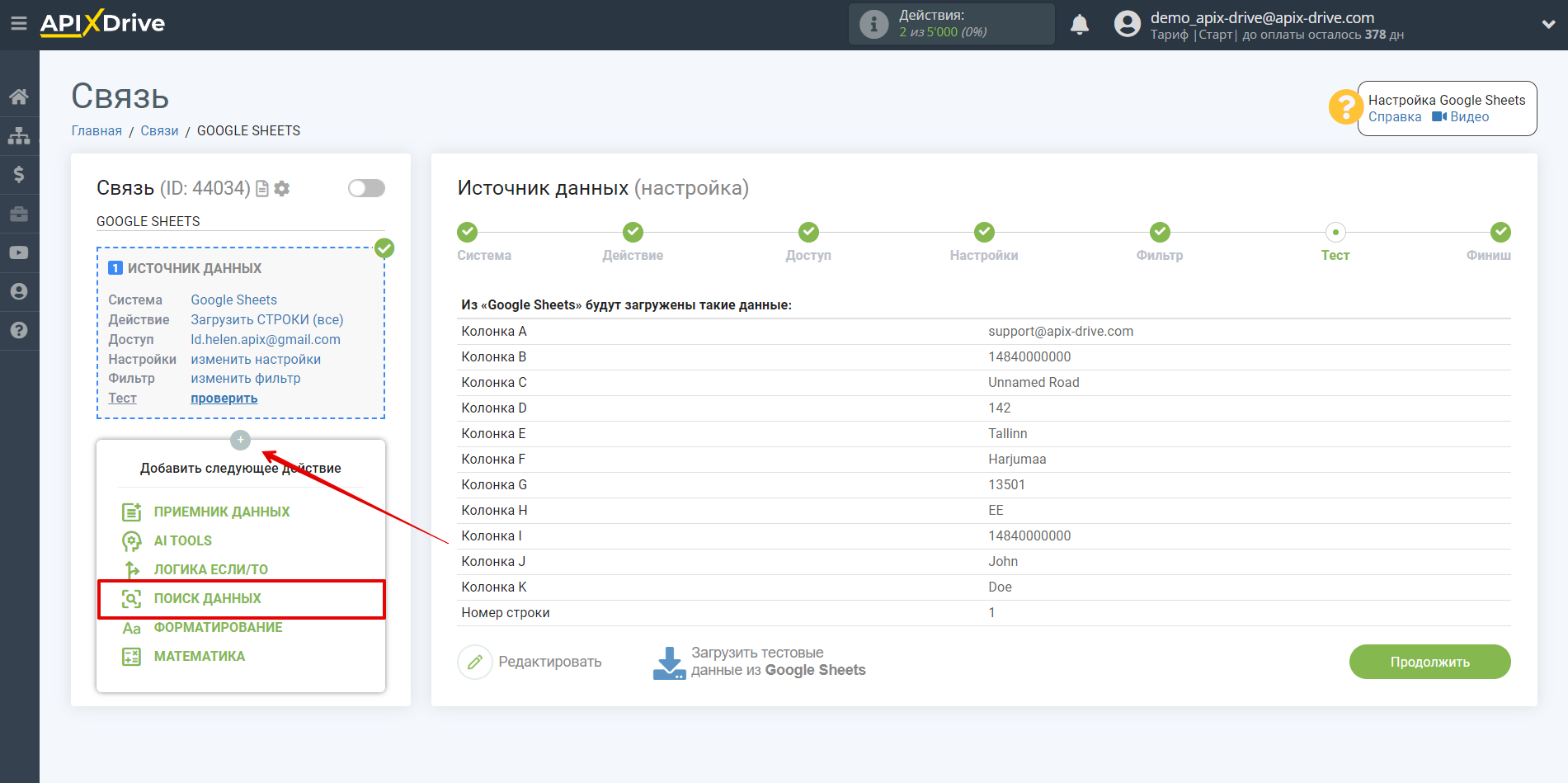The width and height of the screenshot is (1568, 783).
Task: Open the billing dollar sidebar icon
Action: click(x=19, y=174)
